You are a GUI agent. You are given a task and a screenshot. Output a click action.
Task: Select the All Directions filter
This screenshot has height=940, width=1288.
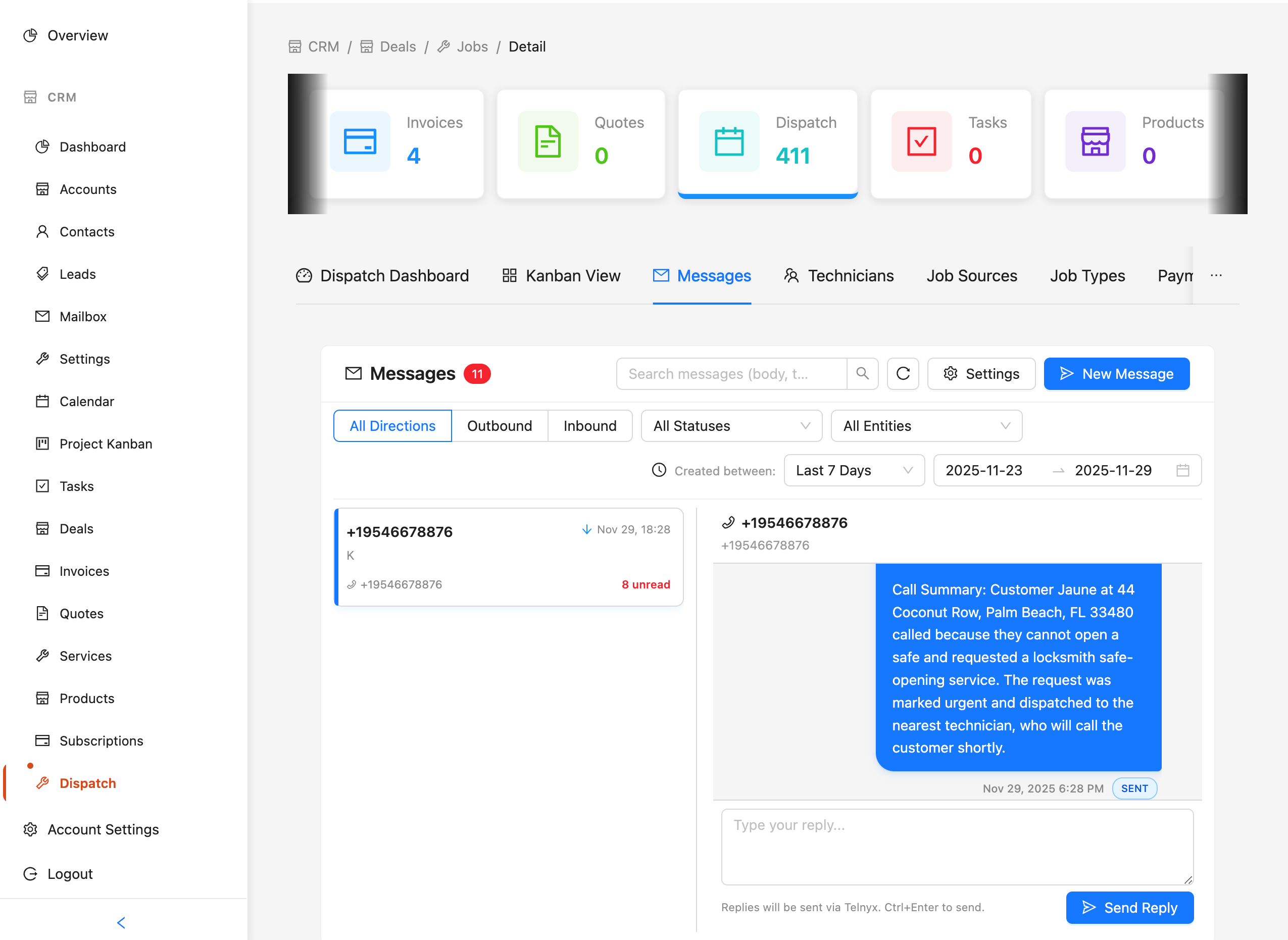392,426
